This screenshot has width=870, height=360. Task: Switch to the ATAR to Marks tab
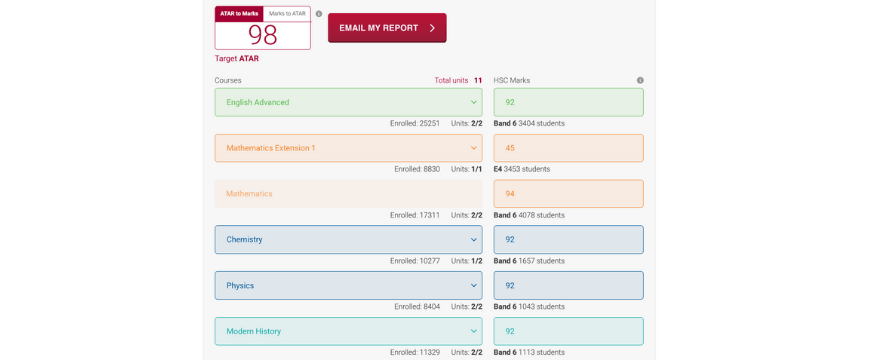(239, 14)
